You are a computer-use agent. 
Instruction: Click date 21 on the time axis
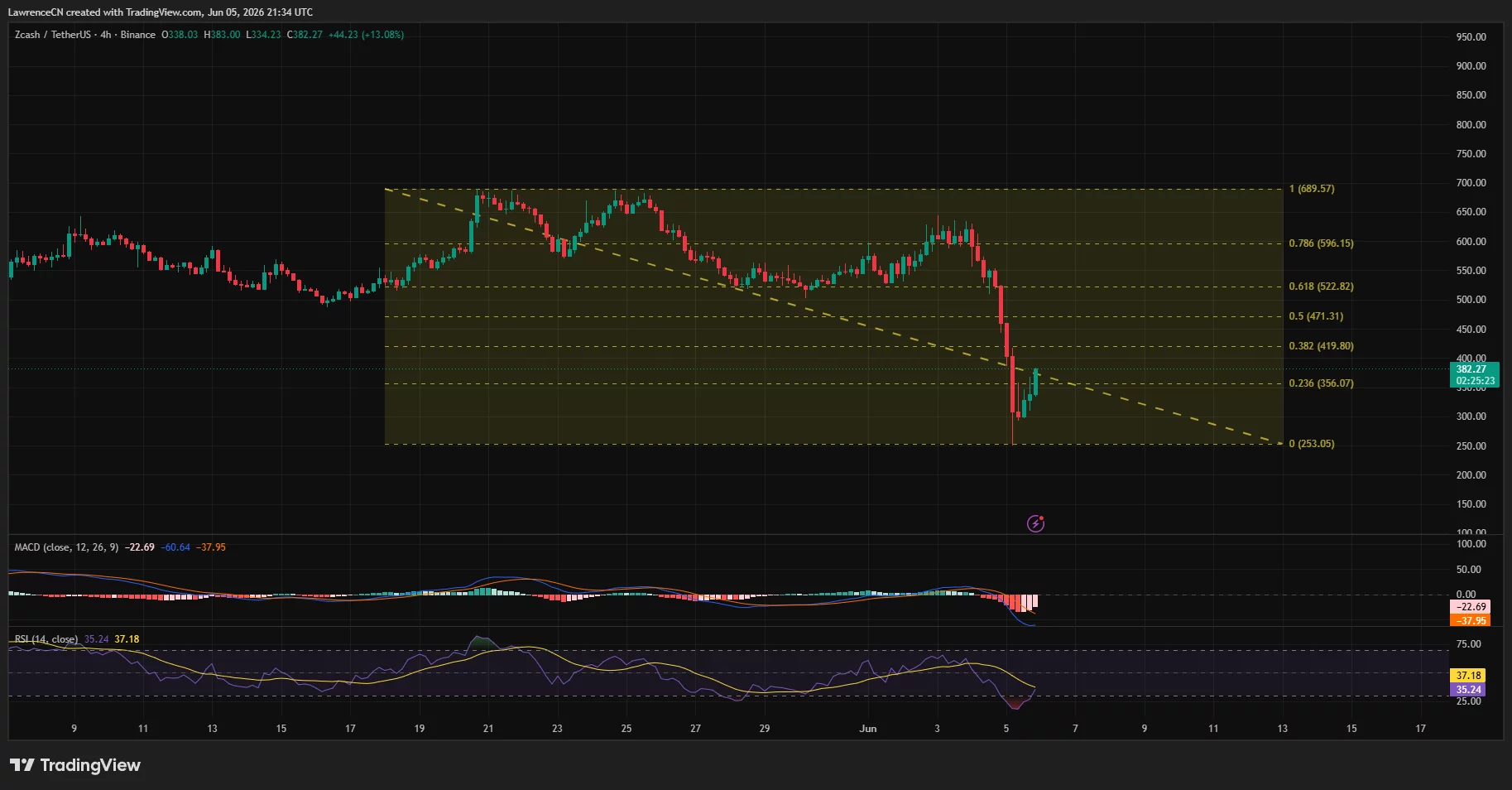488,729
